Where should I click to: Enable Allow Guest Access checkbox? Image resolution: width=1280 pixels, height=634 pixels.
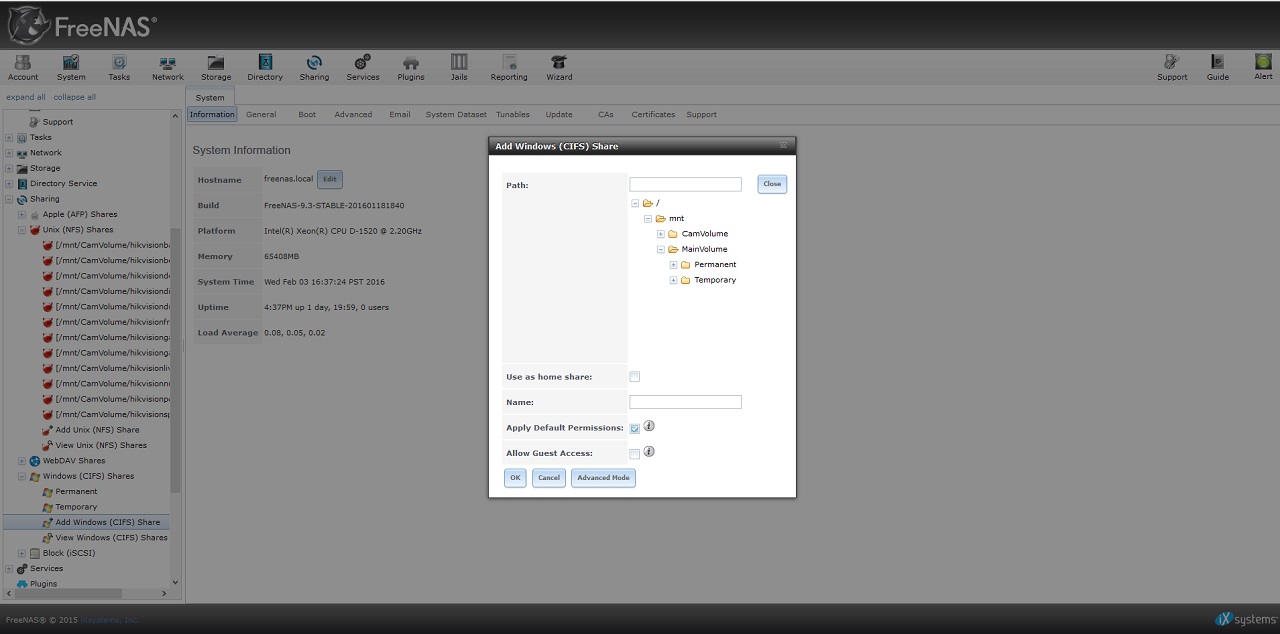point(635,454)
